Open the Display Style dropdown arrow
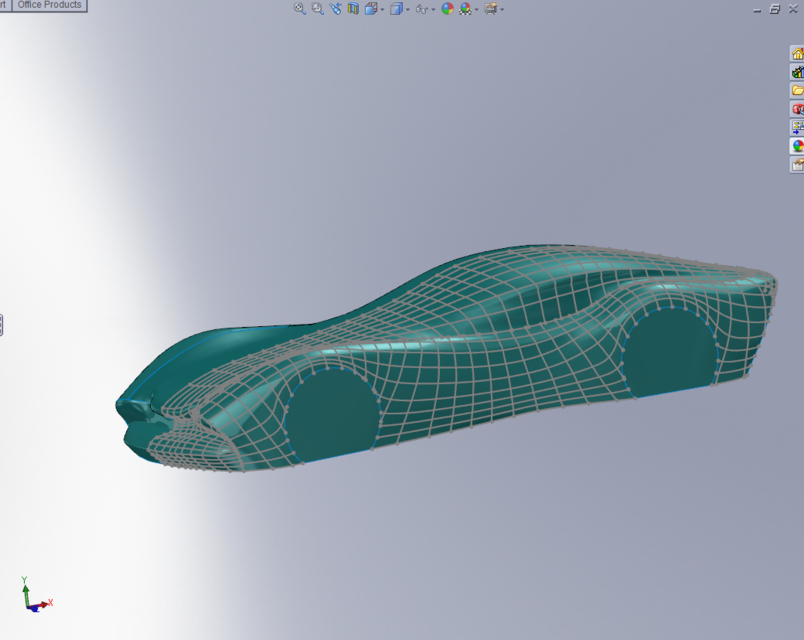Image resolution: width=804 pixels, height=640 pixels. point(407,10)
